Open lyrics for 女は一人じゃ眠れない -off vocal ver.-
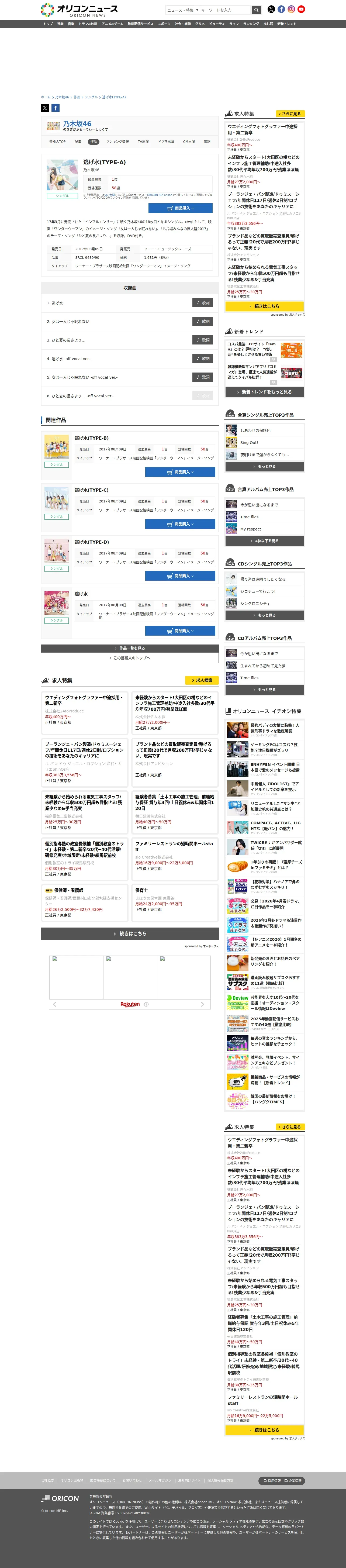Viewport: 346px width, 1568px height. tap(202, 377)
